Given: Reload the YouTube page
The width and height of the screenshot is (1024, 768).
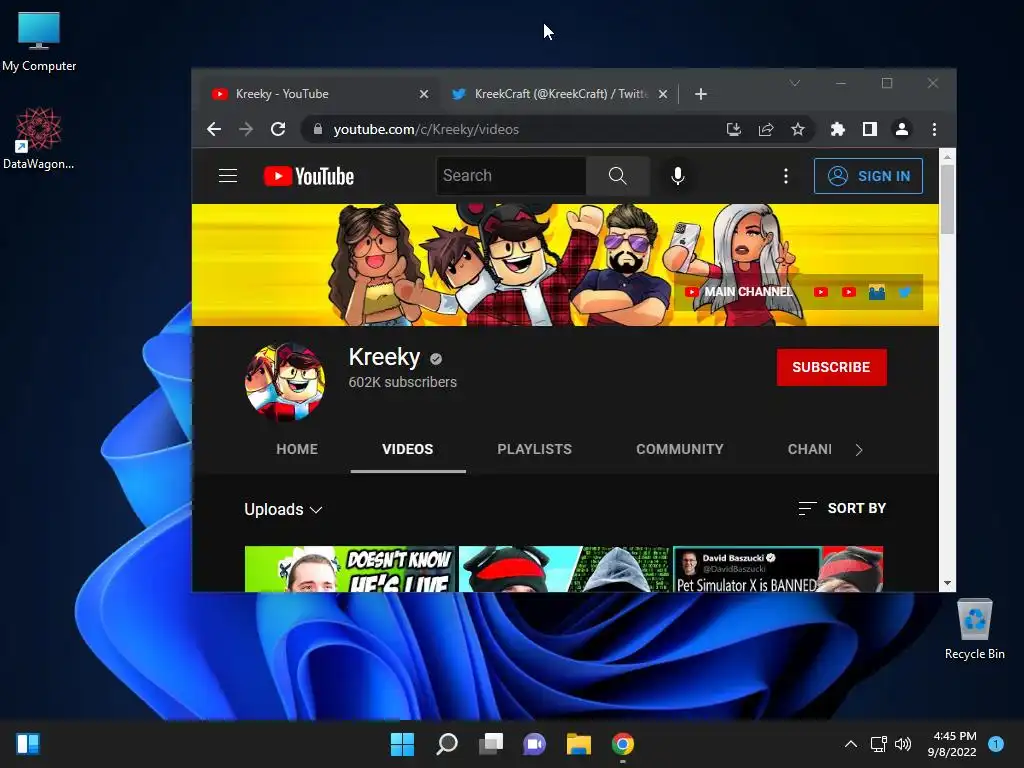Looking at the screenshot, I should click(x=278, y=129).
